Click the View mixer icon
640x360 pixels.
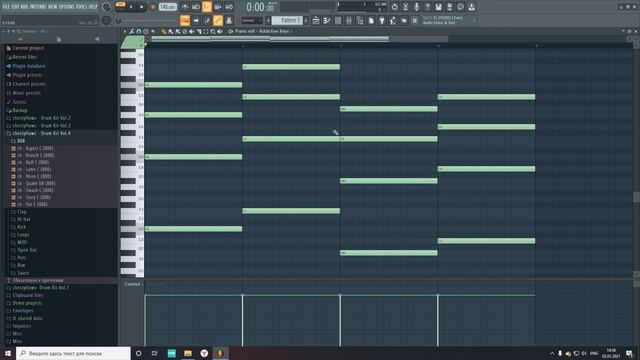(x=349, y=20)
